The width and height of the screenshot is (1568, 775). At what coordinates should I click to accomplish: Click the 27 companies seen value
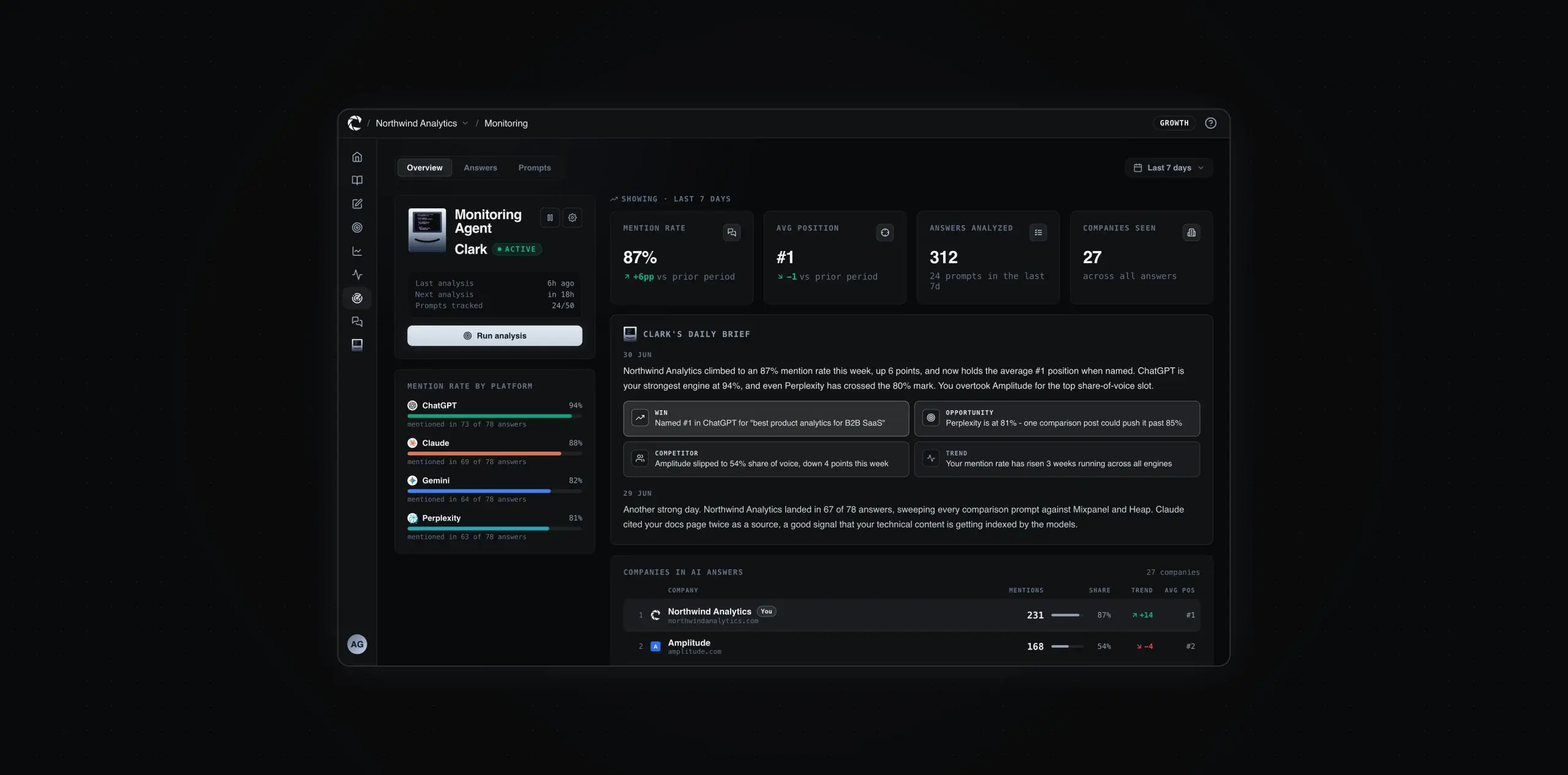1092,258
